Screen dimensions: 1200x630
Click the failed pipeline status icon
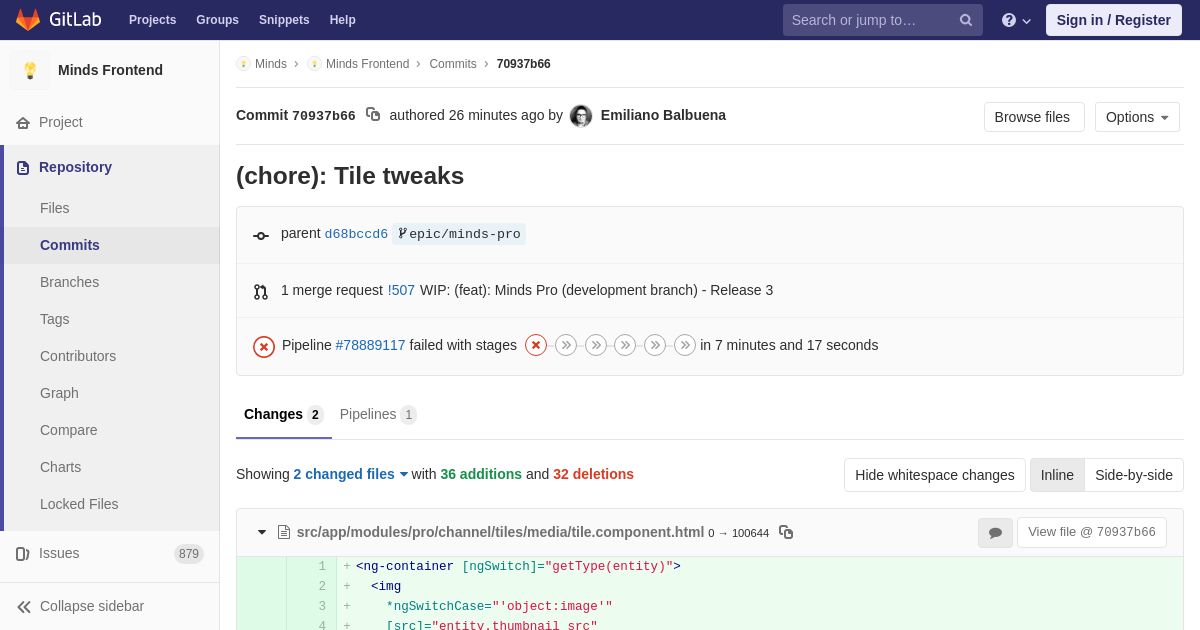pos(264,346)
